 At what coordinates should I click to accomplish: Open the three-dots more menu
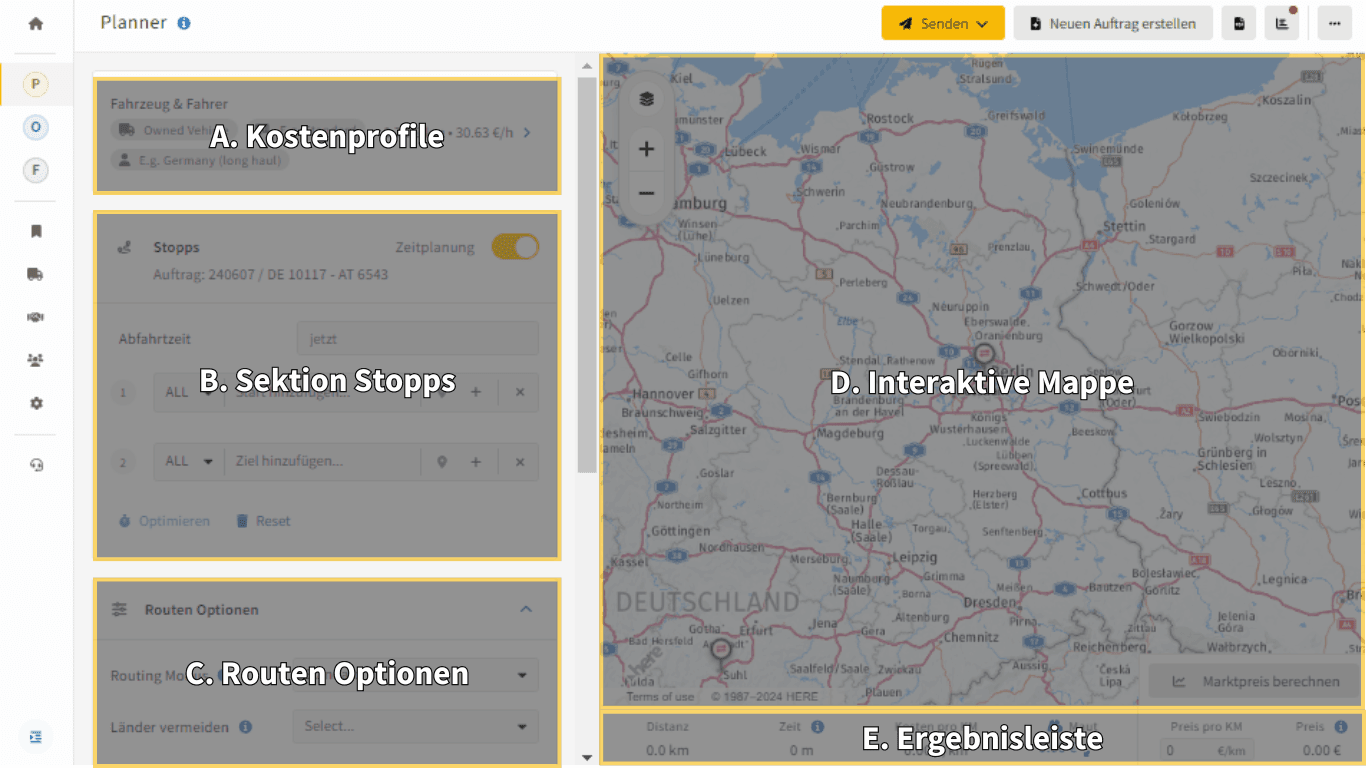pos(1335,23)
